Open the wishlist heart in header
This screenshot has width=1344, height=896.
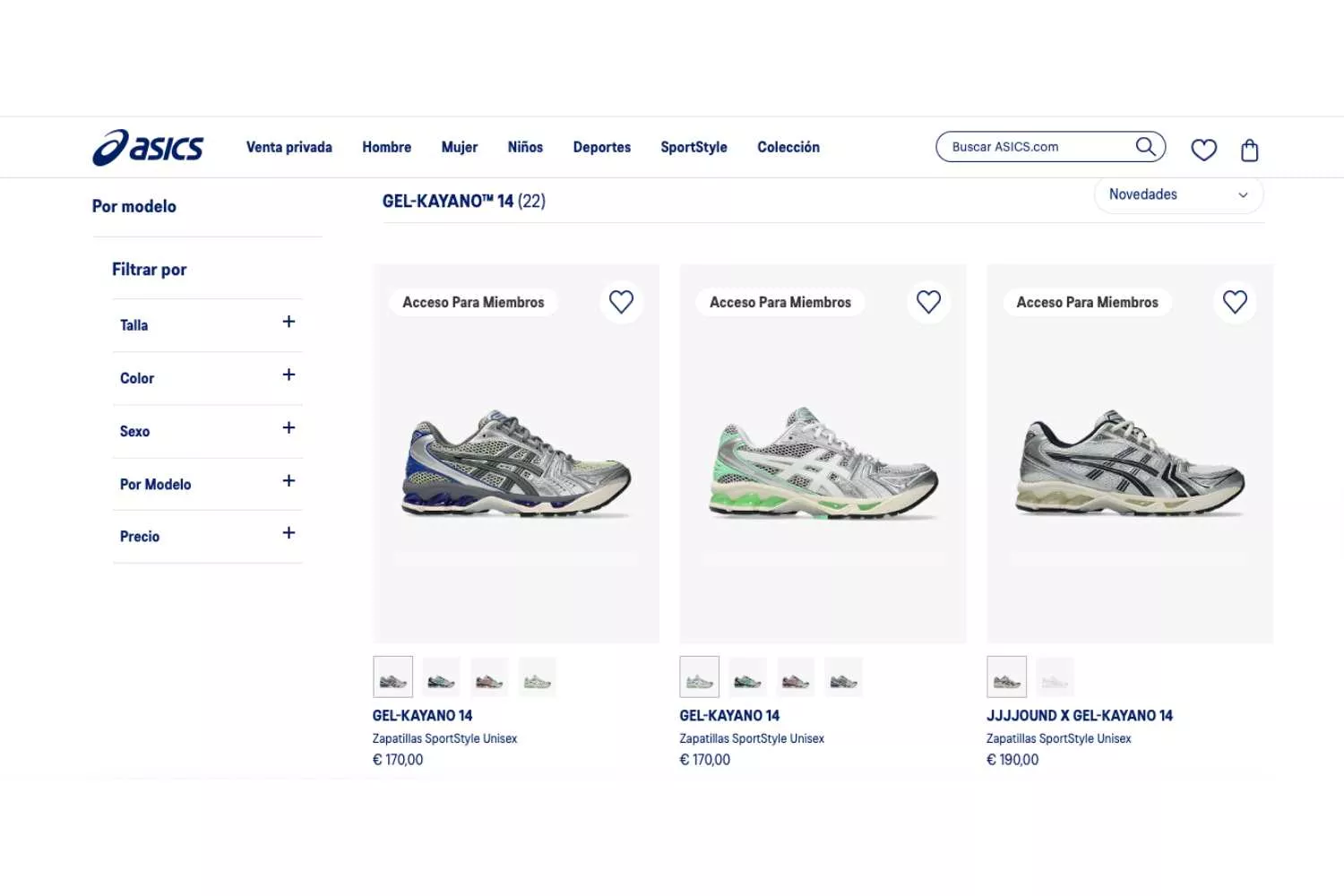click(x=1203, y=150)
